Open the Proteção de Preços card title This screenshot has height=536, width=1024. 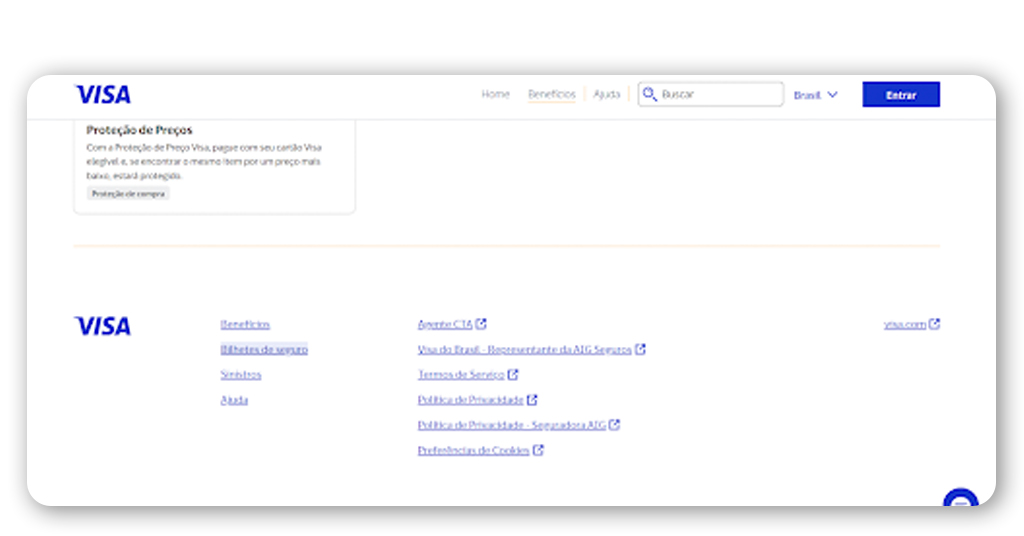(x=139, y=130)
